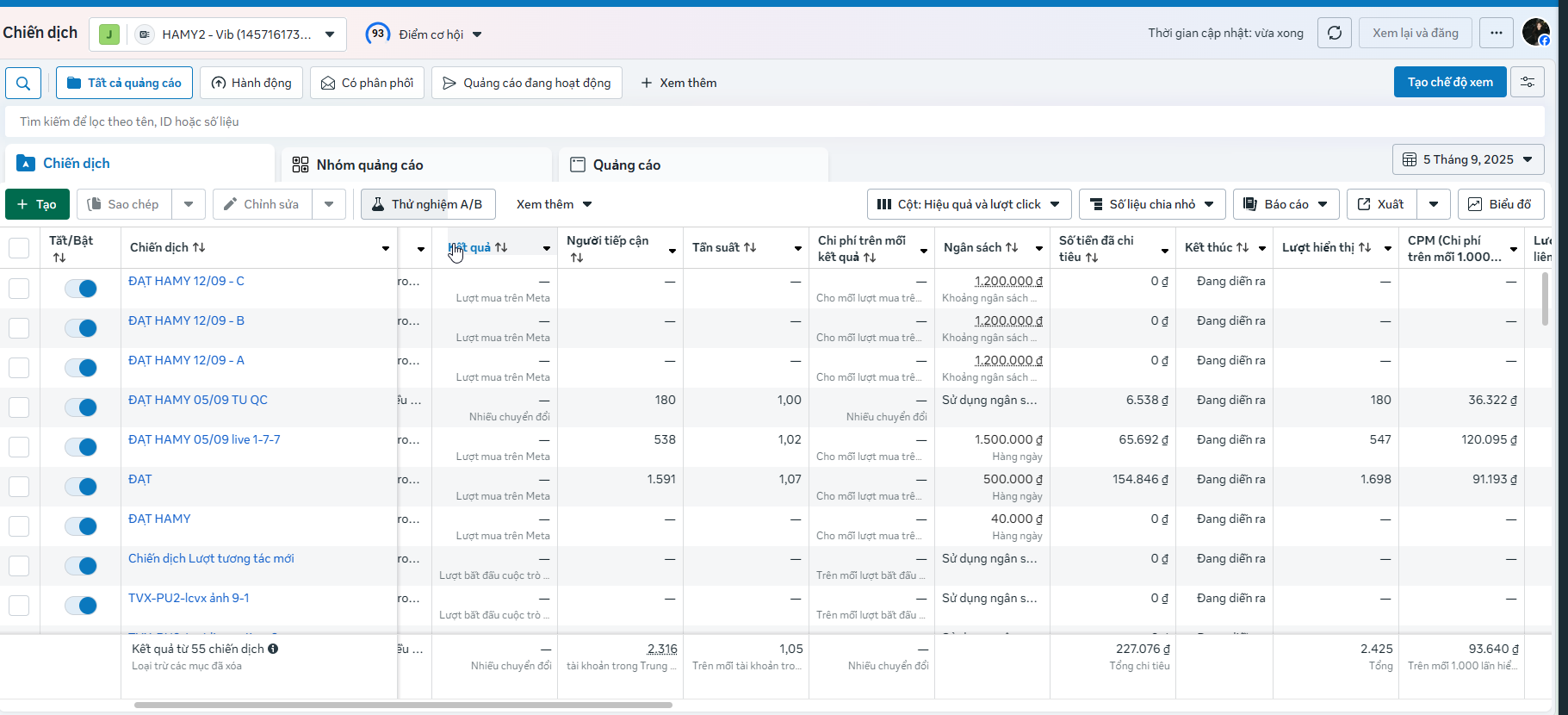Check the select-all header checkbox
The height and width of the screenshot is (715, 1568).
tap(19, 248)
